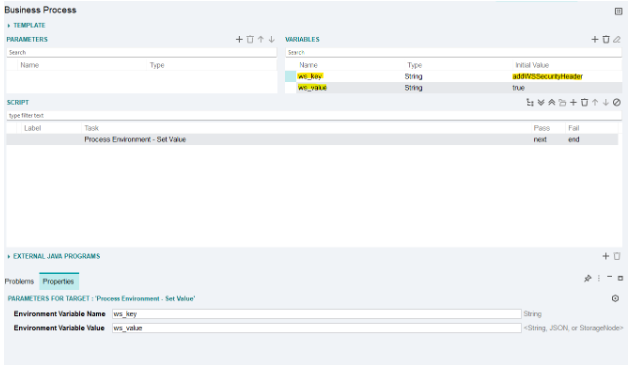Click the circular help icon for target parameters

615,298
